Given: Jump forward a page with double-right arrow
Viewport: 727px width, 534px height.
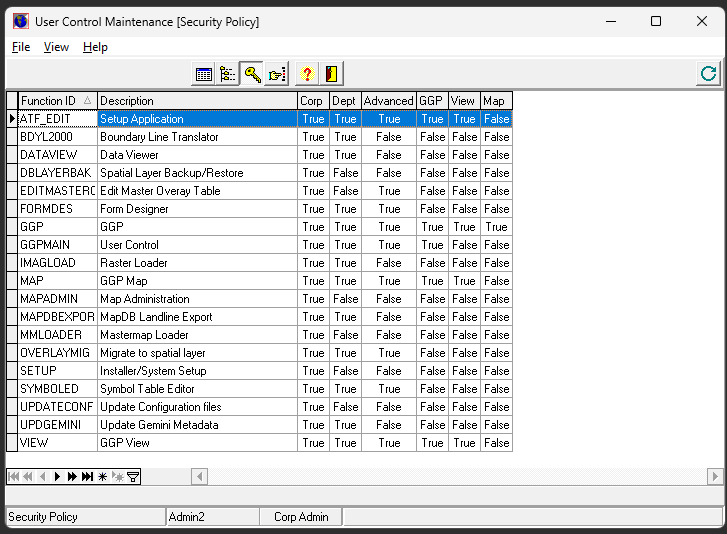Looking at the screenshot, I should pyautogui.click(x=72, y=477).
